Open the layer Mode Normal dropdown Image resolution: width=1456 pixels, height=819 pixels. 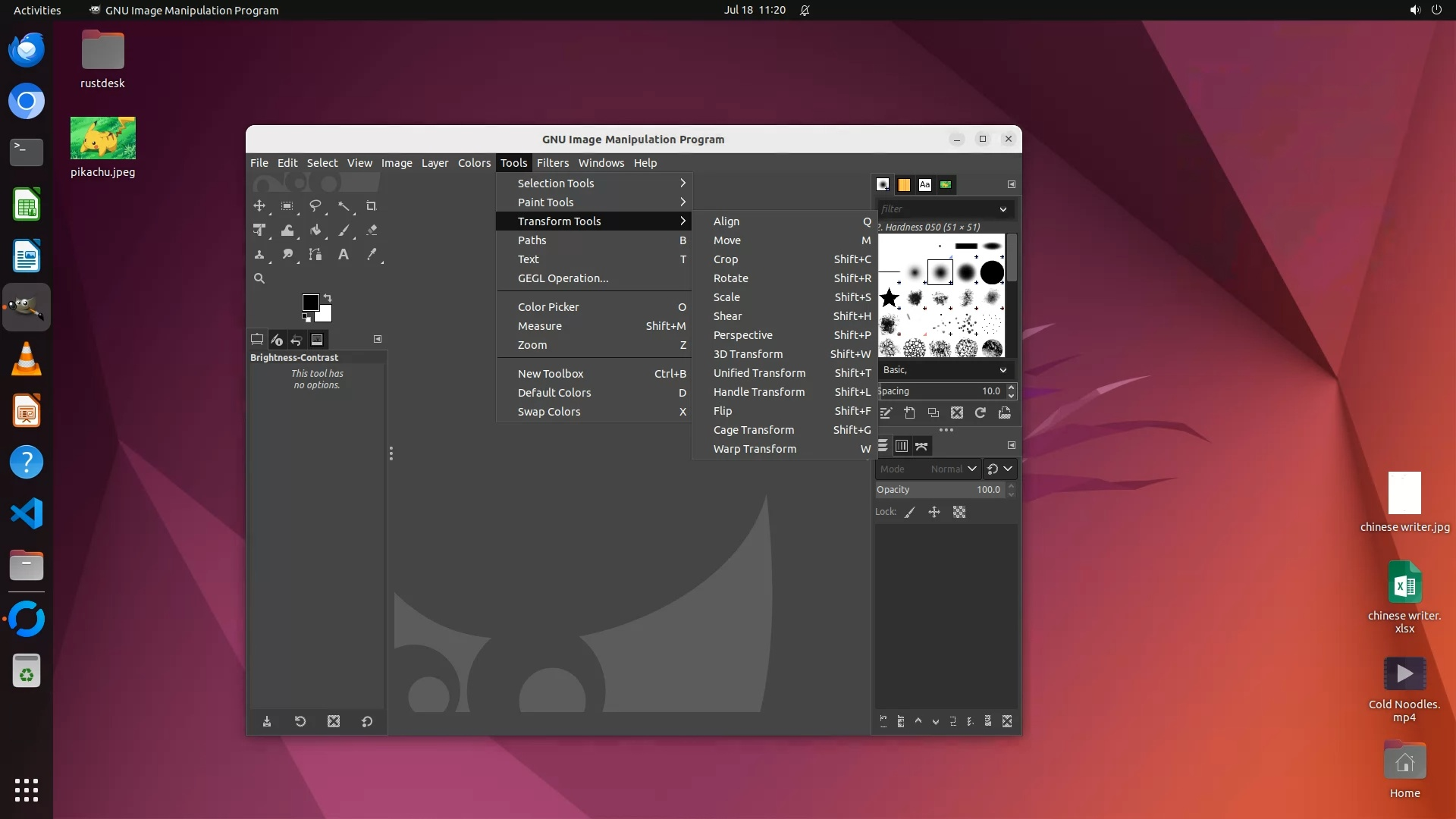click(x=953, y=469)
